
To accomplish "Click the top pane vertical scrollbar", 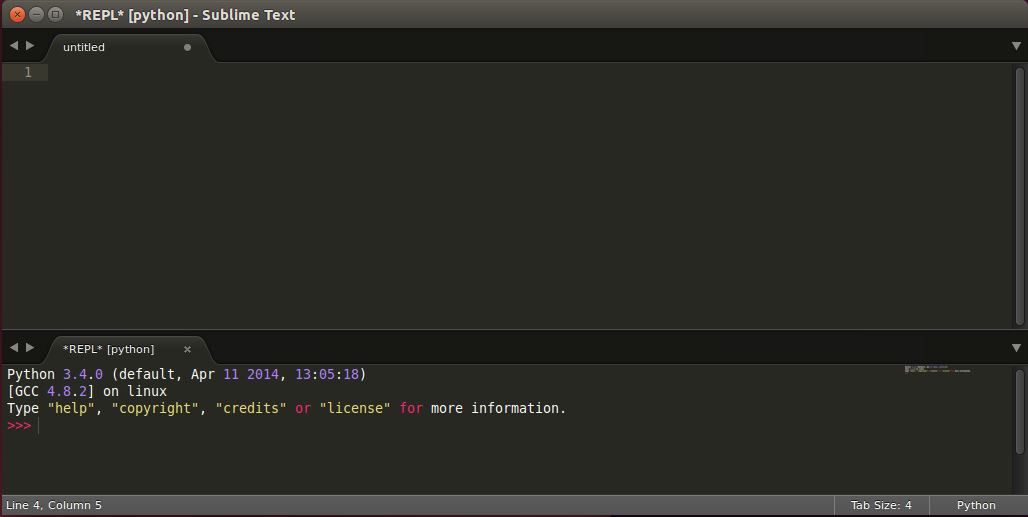I will coord(1019,195).
